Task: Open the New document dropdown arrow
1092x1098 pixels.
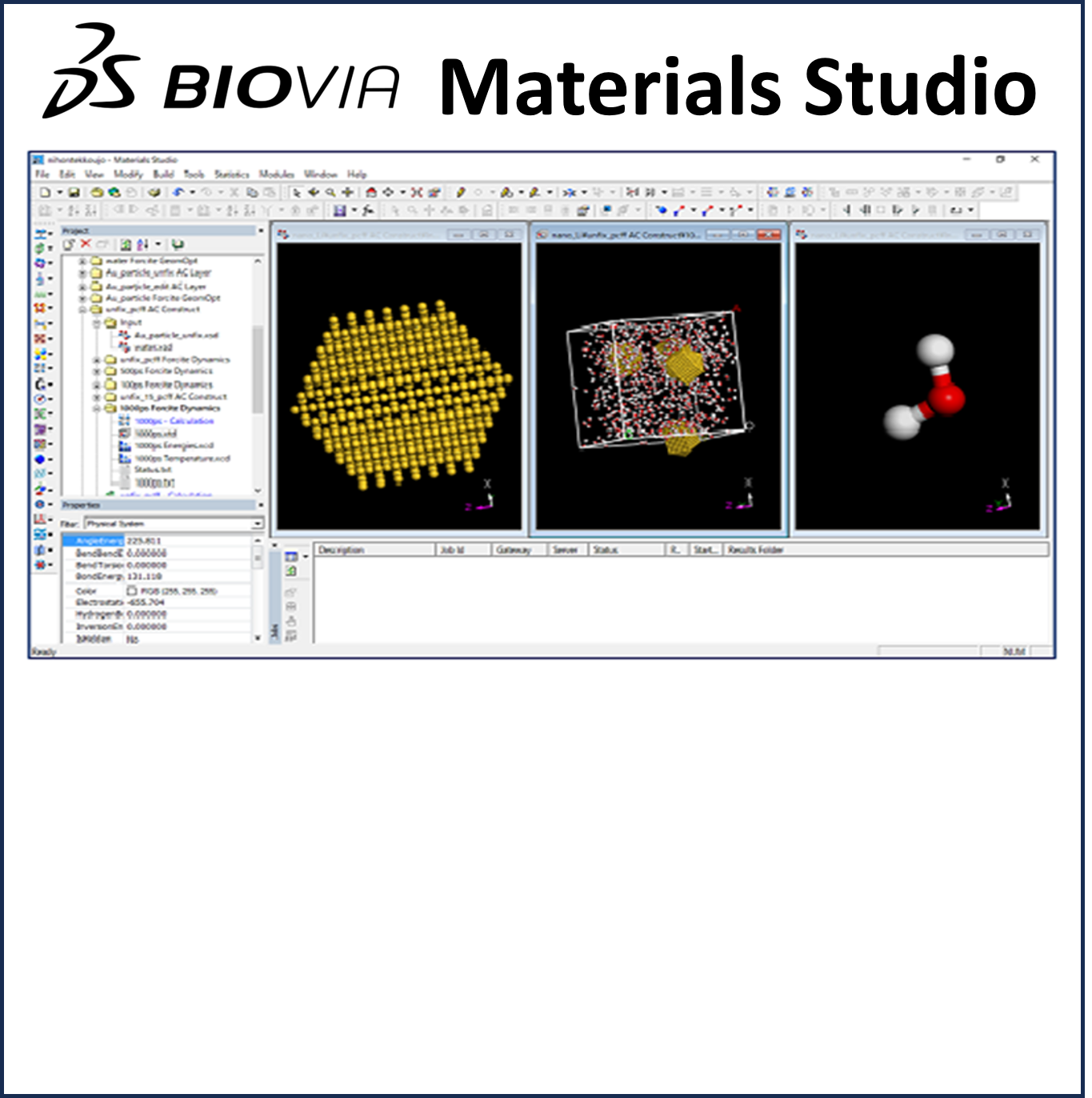Action: 59,193
